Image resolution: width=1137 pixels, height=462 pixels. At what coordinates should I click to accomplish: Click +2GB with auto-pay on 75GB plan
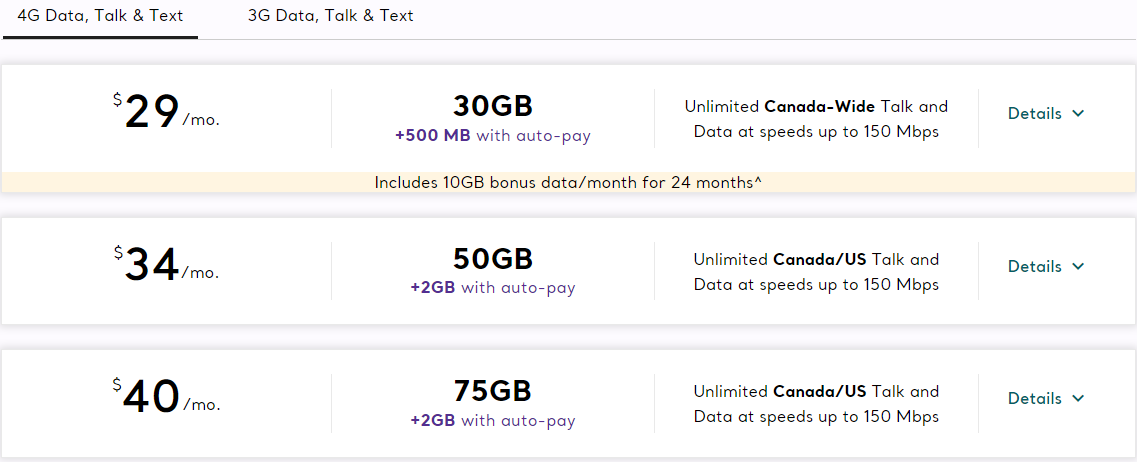(493, 421)
